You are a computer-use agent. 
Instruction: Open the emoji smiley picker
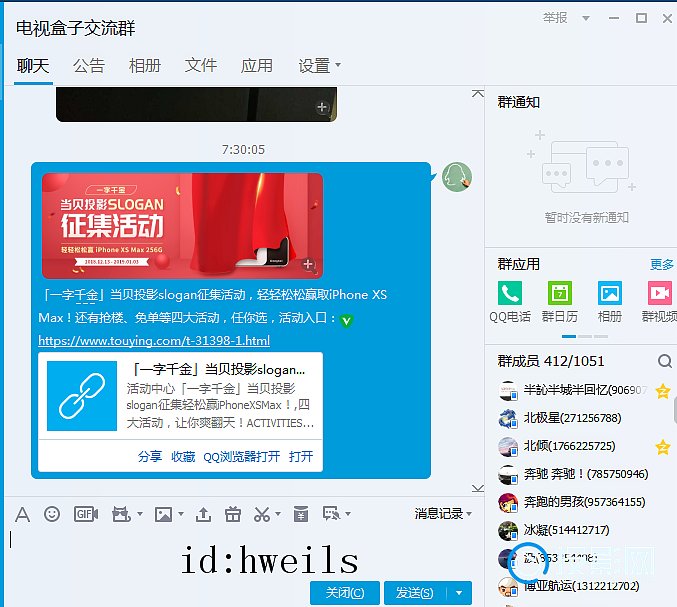pos(52,514)
